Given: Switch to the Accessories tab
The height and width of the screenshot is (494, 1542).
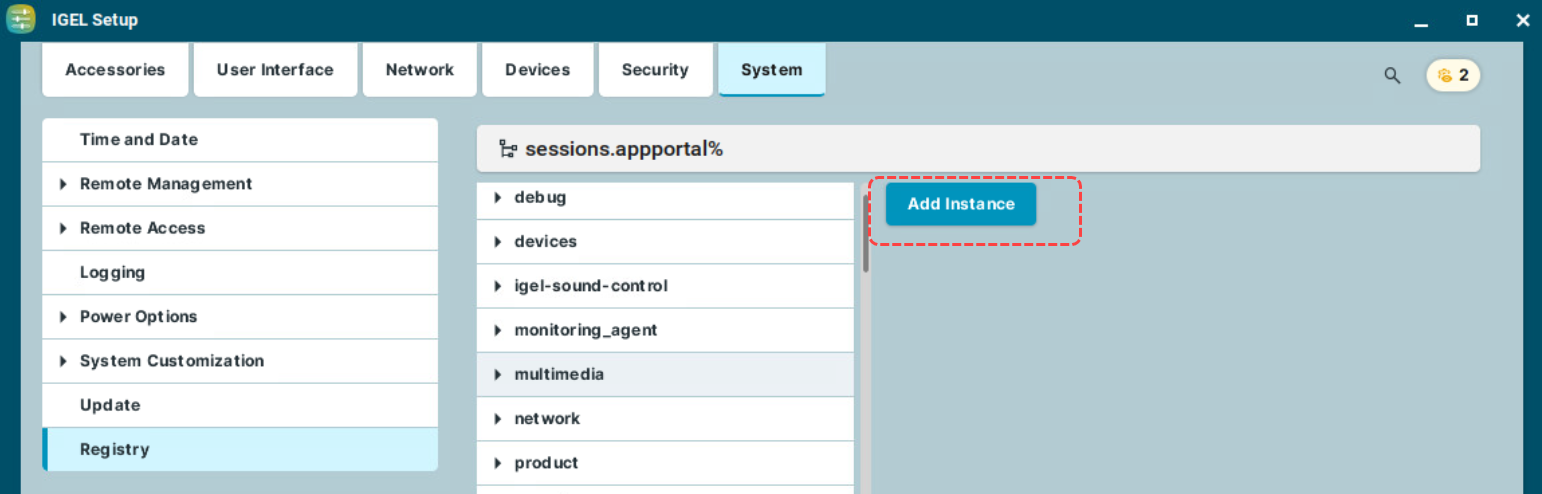Looking at the screenshot, I should 115,70.
